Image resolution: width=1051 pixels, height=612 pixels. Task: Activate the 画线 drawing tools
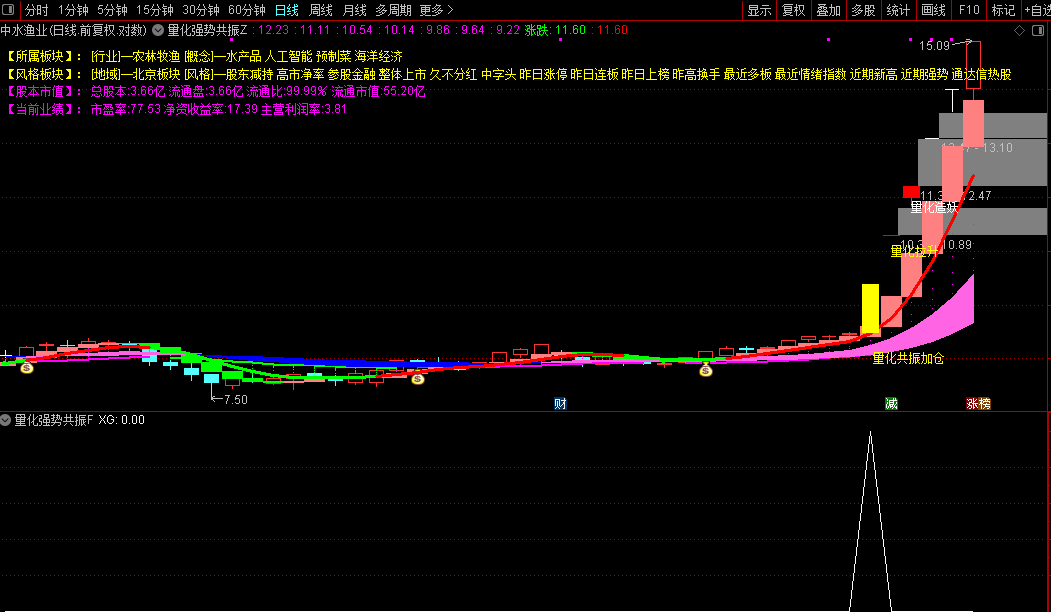click(933, 10)
